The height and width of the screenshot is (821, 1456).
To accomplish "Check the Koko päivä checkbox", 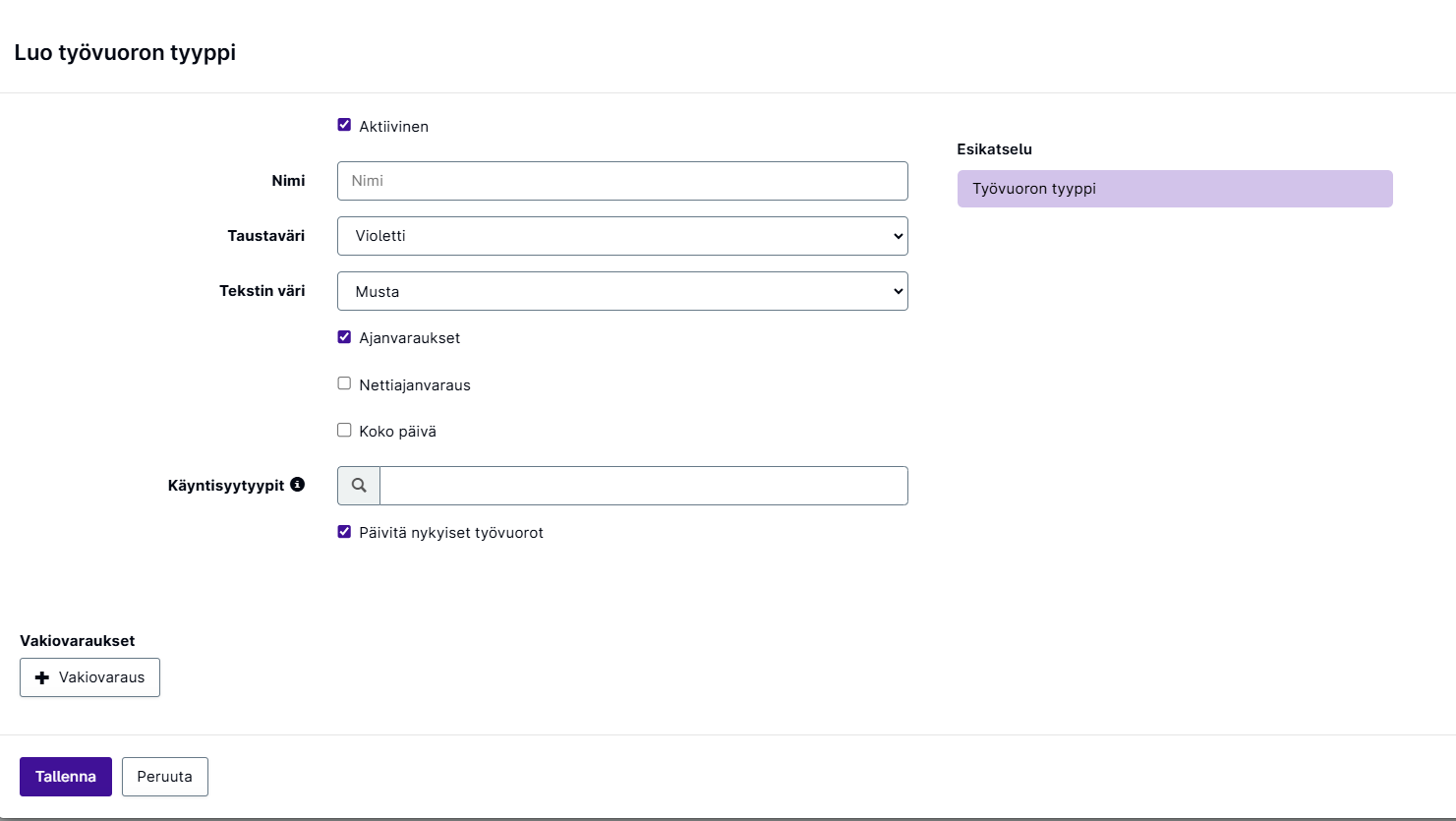I will point(344,430).
